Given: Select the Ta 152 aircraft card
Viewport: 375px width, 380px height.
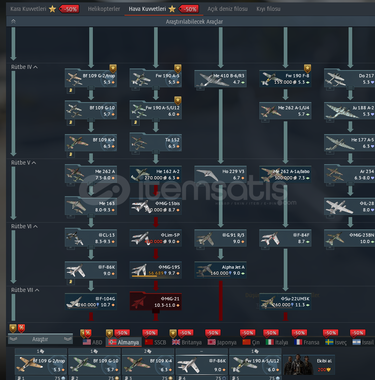Looking at the screenshot, I should pos(155,143).
